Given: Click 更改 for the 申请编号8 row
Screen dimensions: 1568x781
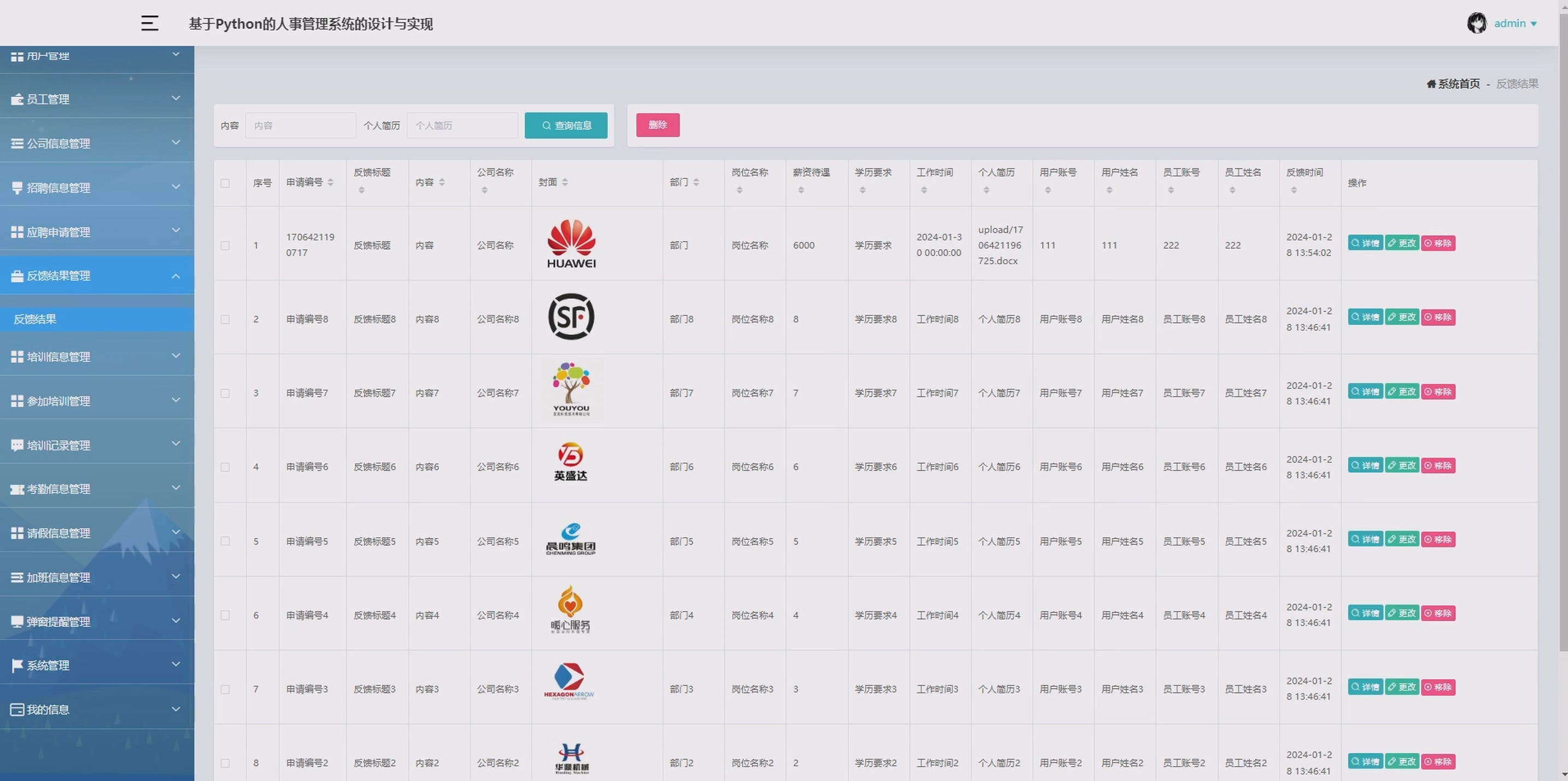Looking at the screenshot, I should (x=1402, y=317).
